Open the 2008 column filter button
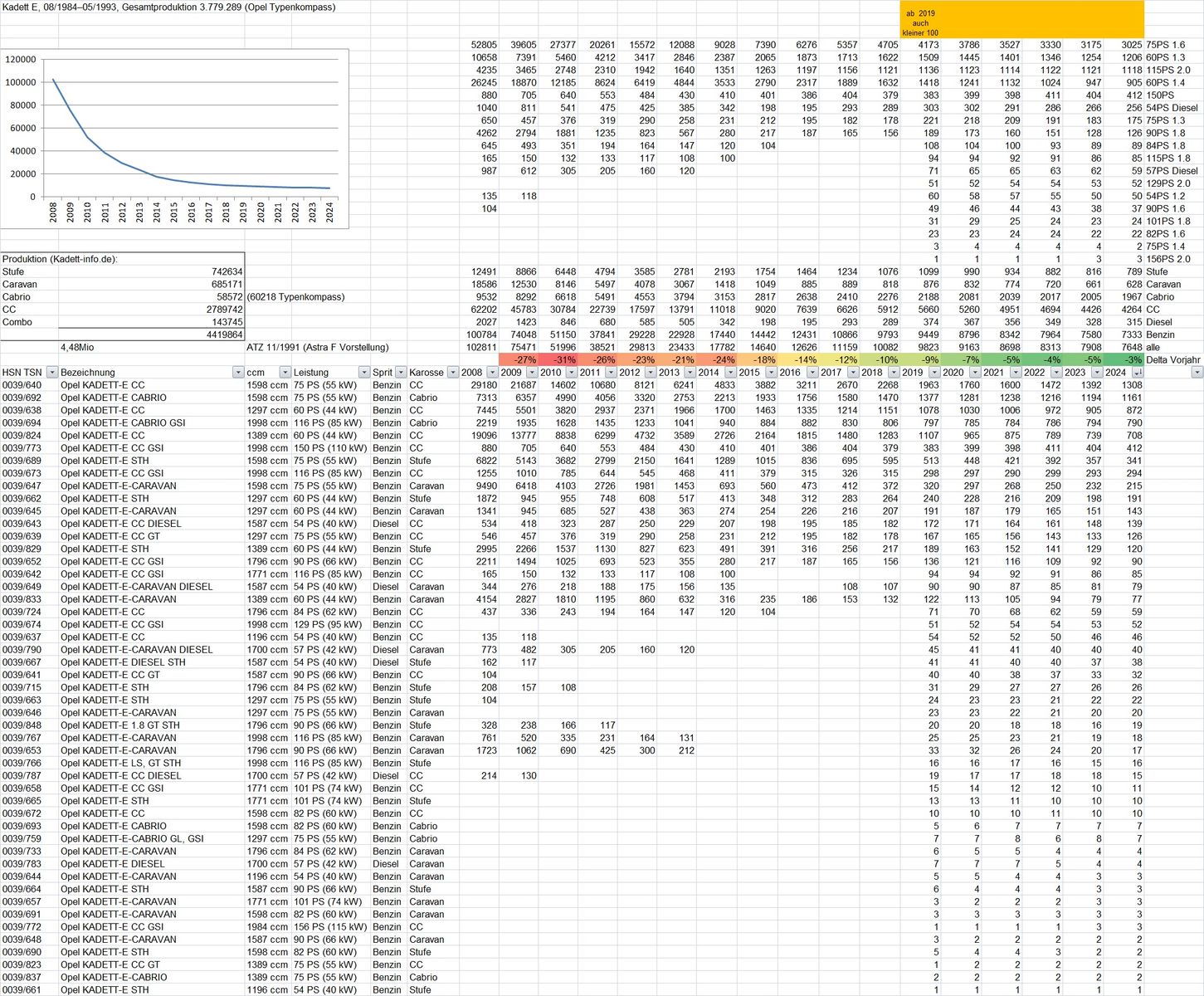The height and width of the screenshot is (996, 1204). 492,373
